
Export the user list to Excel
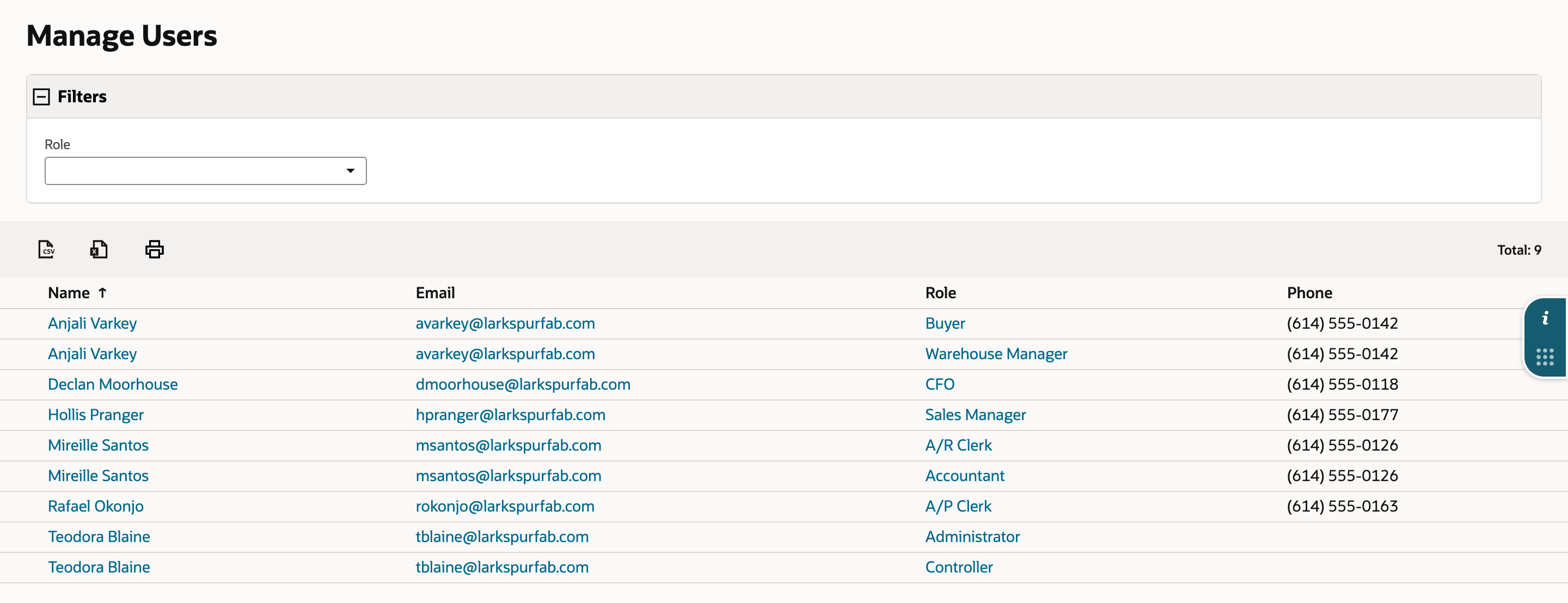coord(99,249)
